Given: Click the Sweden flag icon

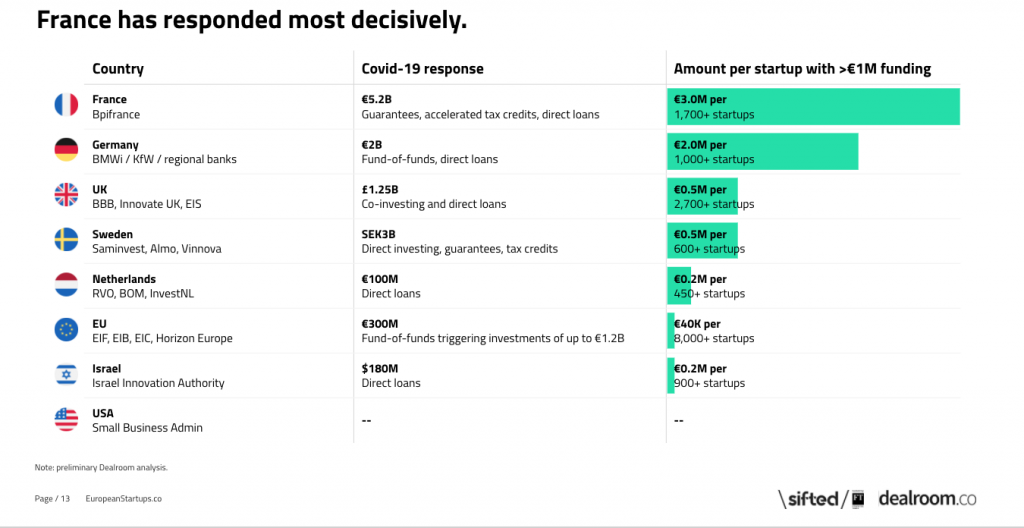Looking at the screenshot, I should click(66, 239).
